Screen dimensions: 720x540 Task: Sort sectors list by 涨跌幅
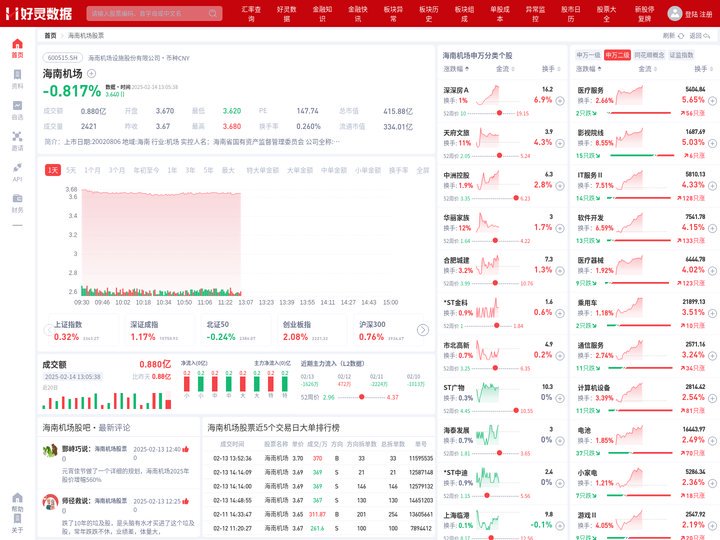(589, 69)
